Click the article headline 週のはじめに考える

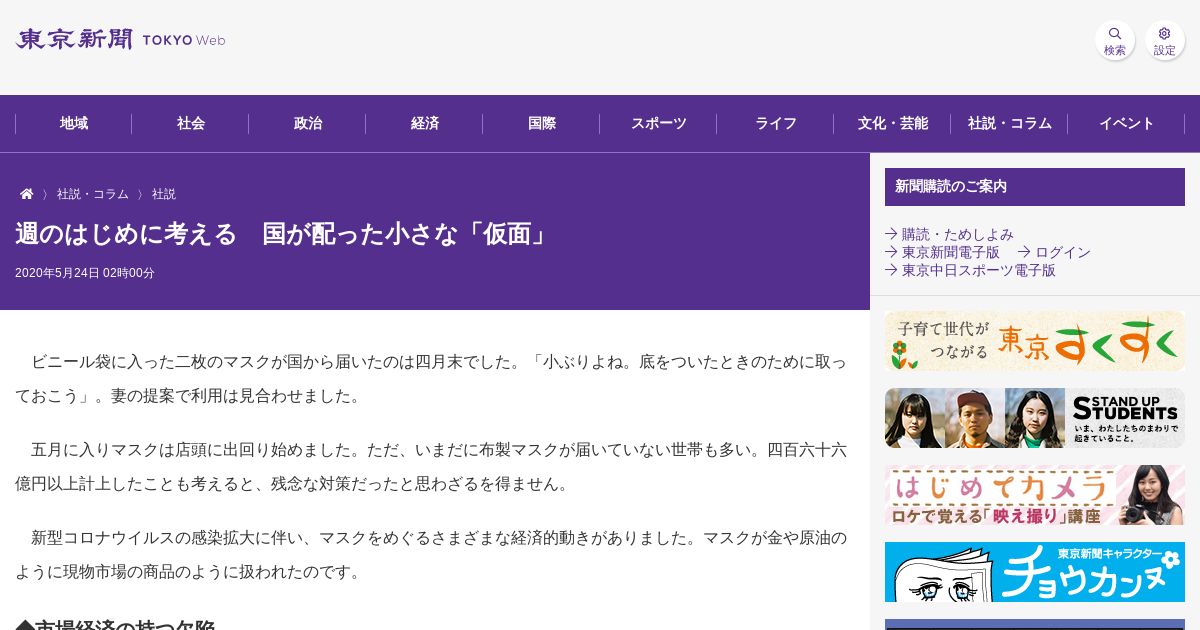[x=283, y=234]
